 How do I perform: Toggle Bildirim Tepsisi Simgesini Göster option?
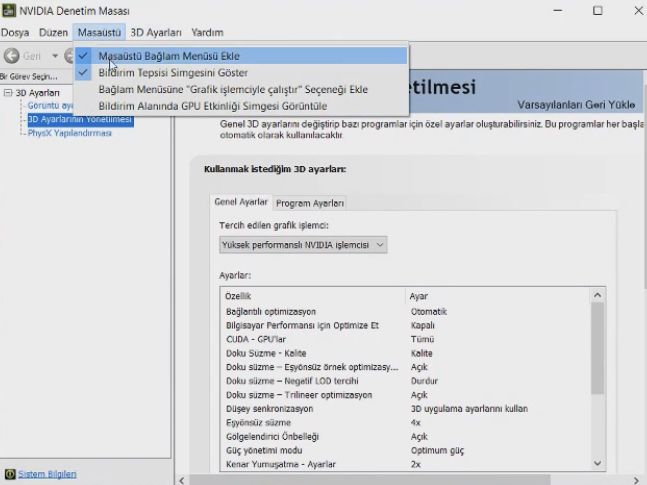pos(241,73)
